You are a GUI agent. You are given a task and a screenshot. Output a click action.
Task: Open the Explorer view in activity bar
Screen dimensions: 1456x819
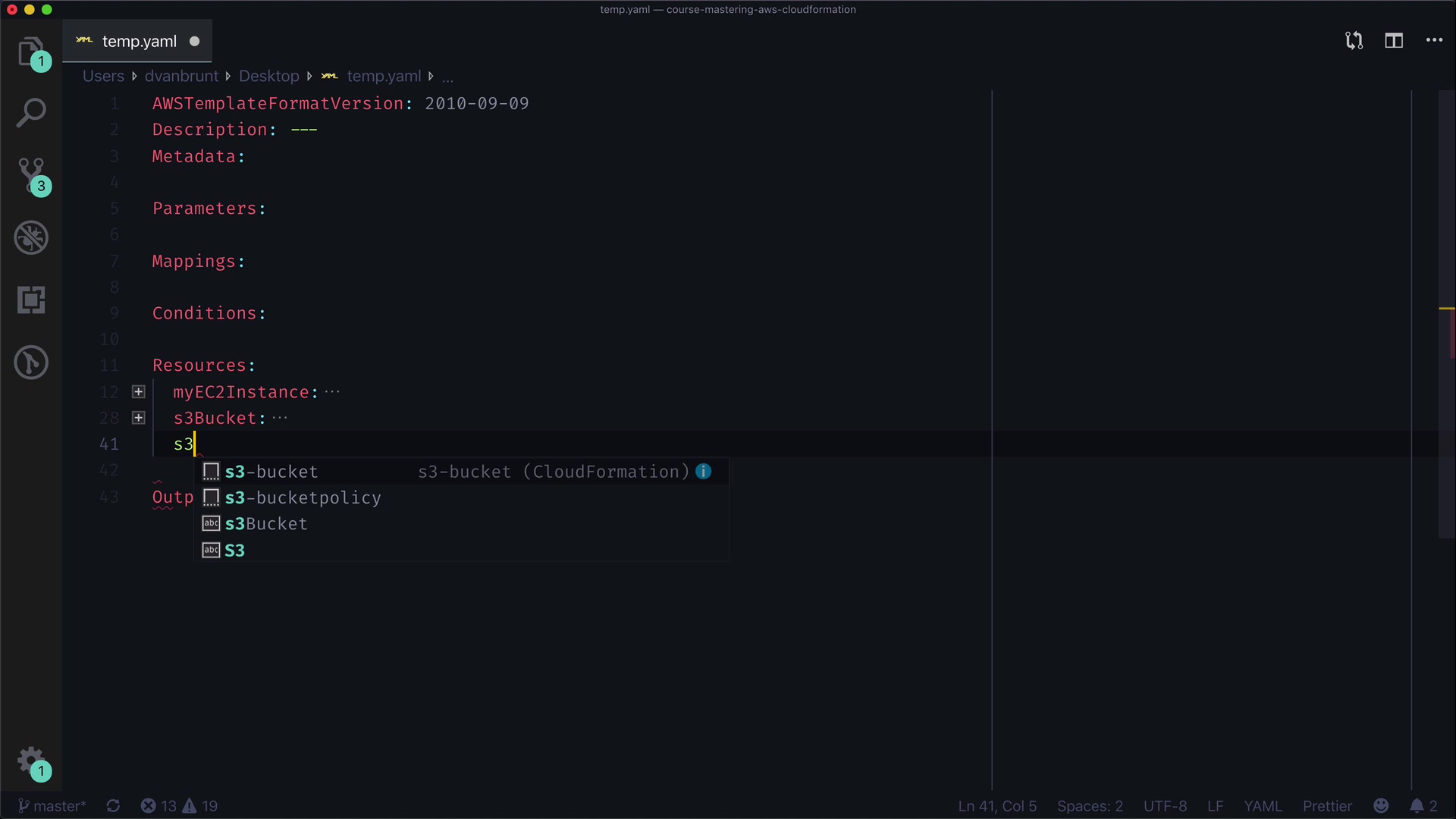pyautogui.click(x=31, y=52)
